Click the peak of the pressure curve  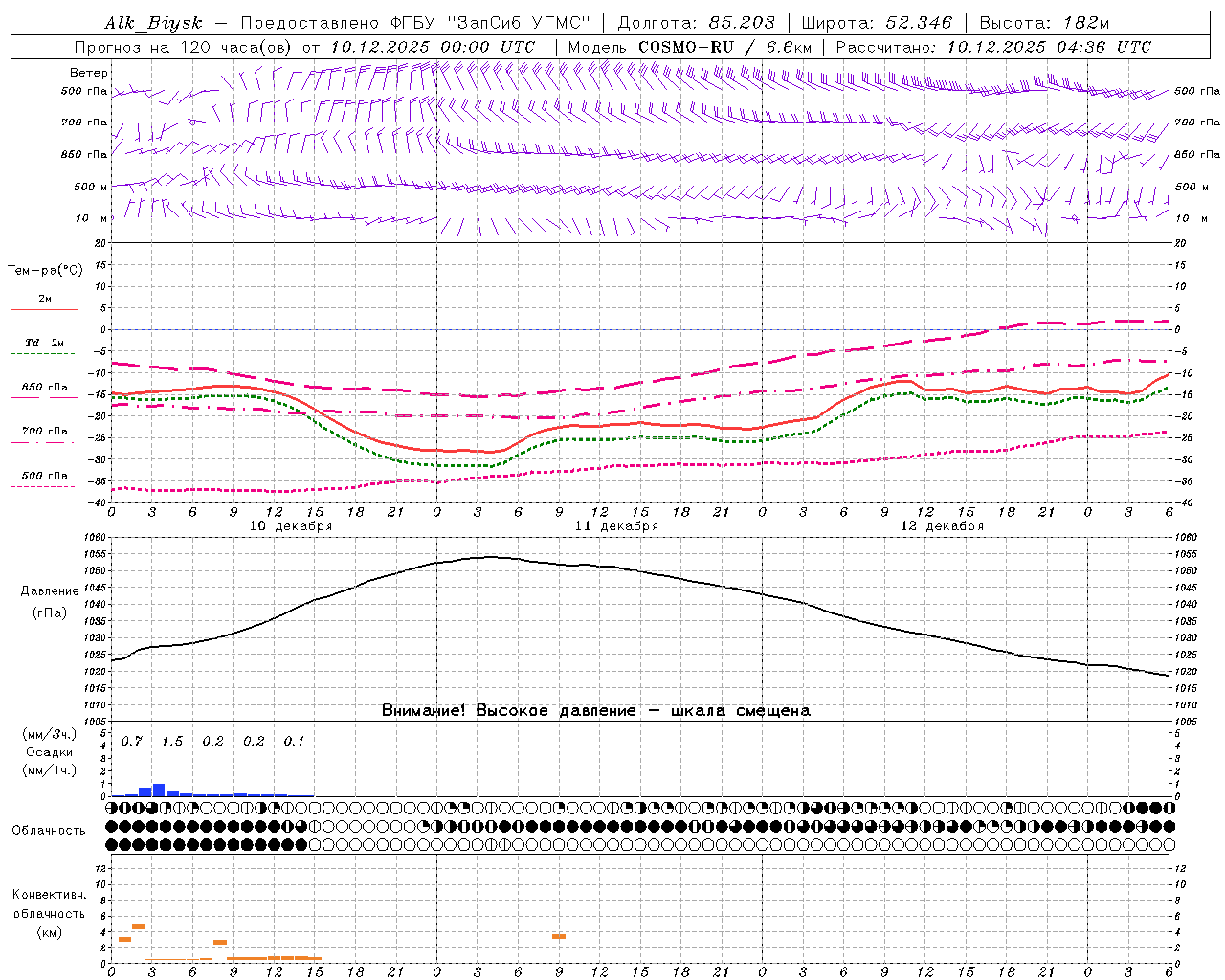pos(489,557)
